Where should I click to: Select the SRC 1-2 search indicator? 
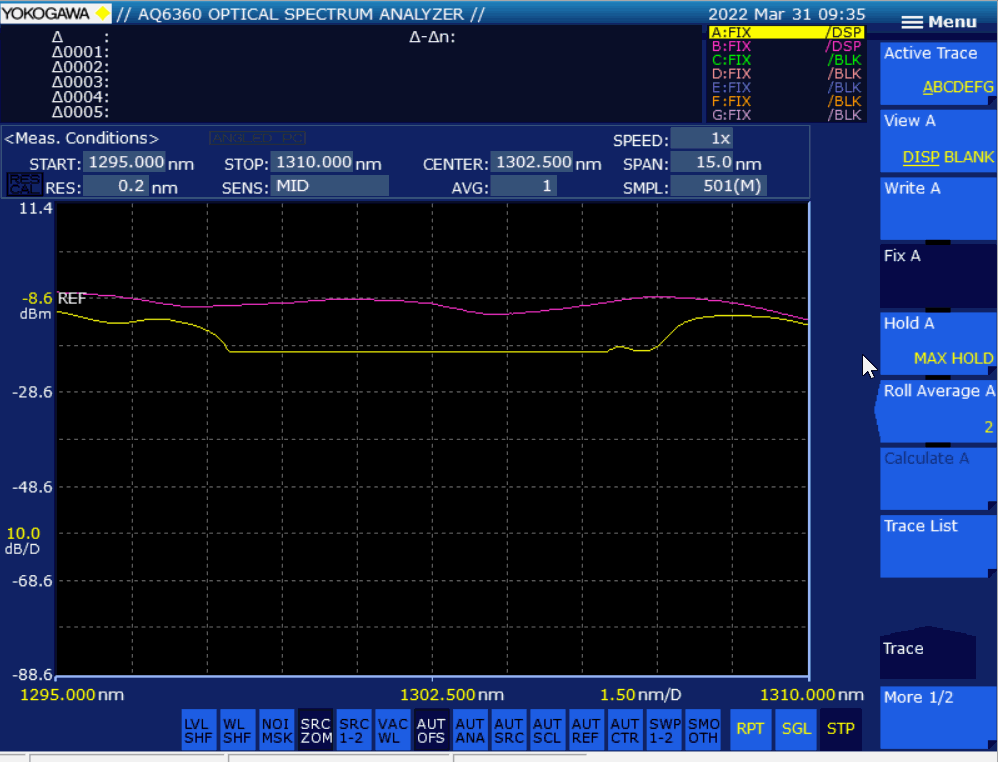(x=354, y=730)
